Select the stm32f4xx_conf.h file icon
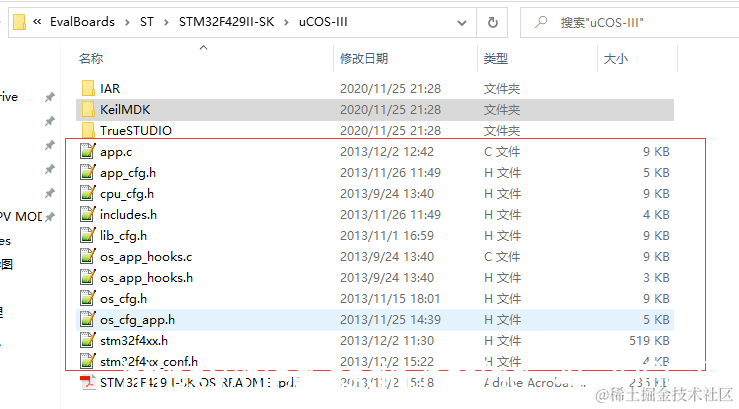The width and height of the screenshot is (739, 409). [88, 362]
